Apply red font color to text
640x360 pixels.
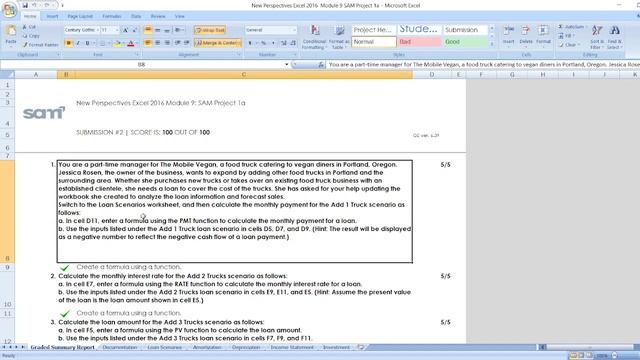131,43
